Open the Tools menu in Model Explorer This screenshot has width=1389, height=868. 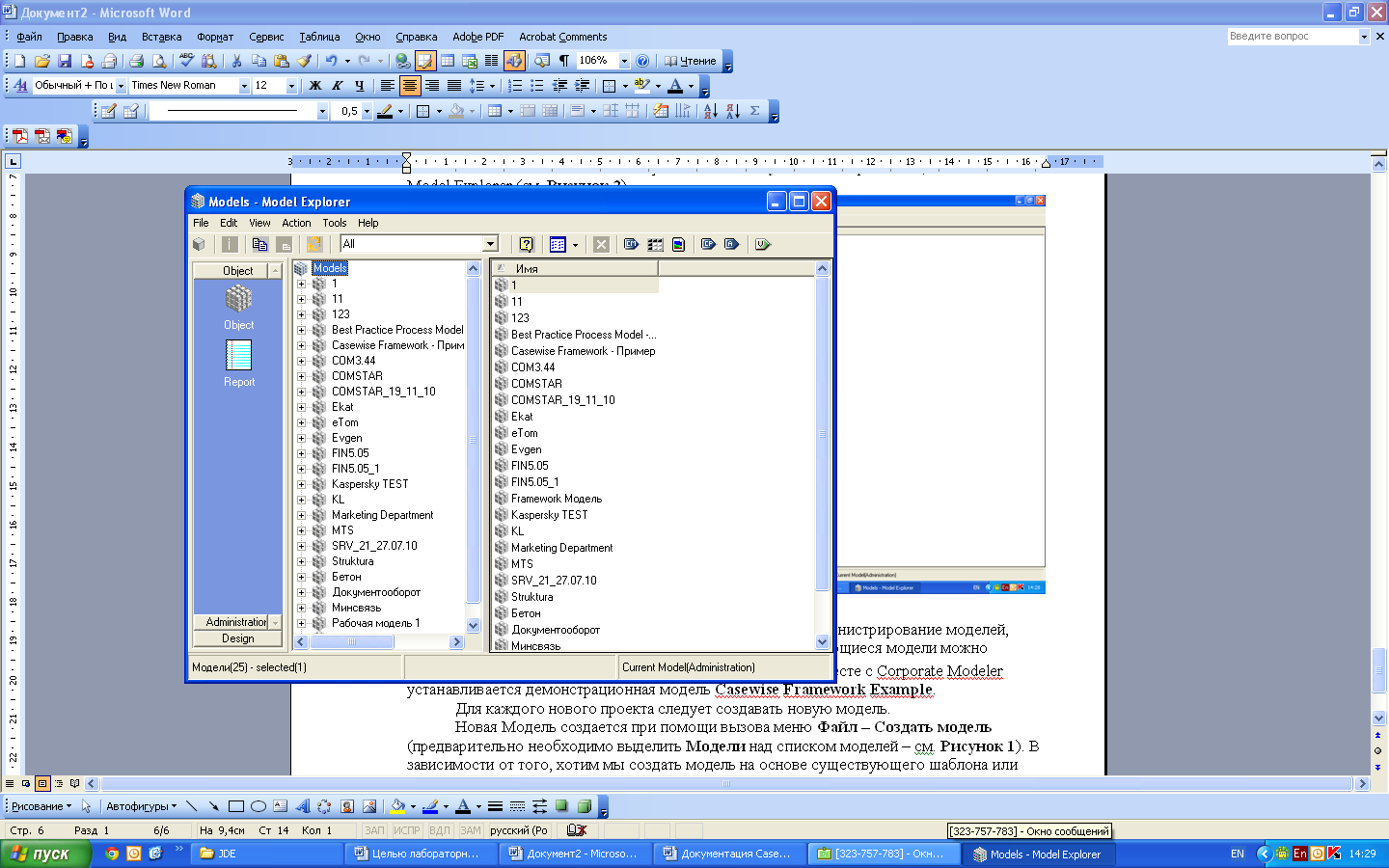(x=335, y=223)
